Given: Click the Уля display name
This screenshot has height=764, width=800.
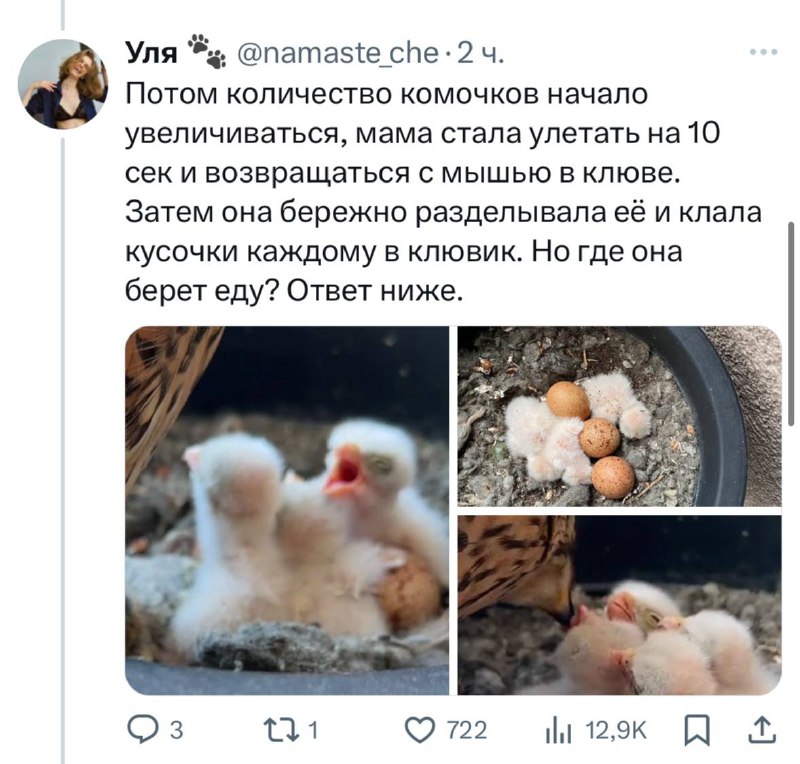Looking at the screenshot, I should pos(151,53).
